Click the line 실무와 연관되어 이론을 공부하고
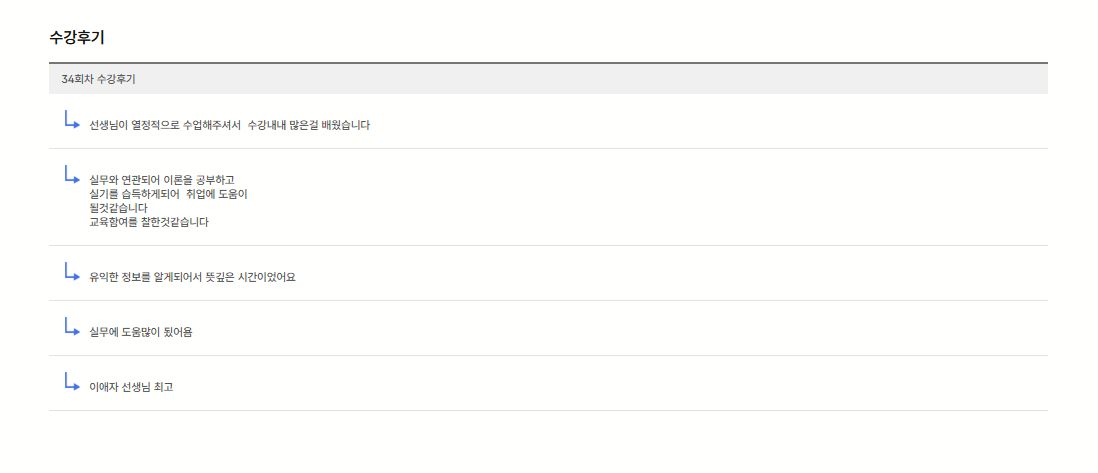The height and width of the screenshot is (473, 1098). pos(161,180)
